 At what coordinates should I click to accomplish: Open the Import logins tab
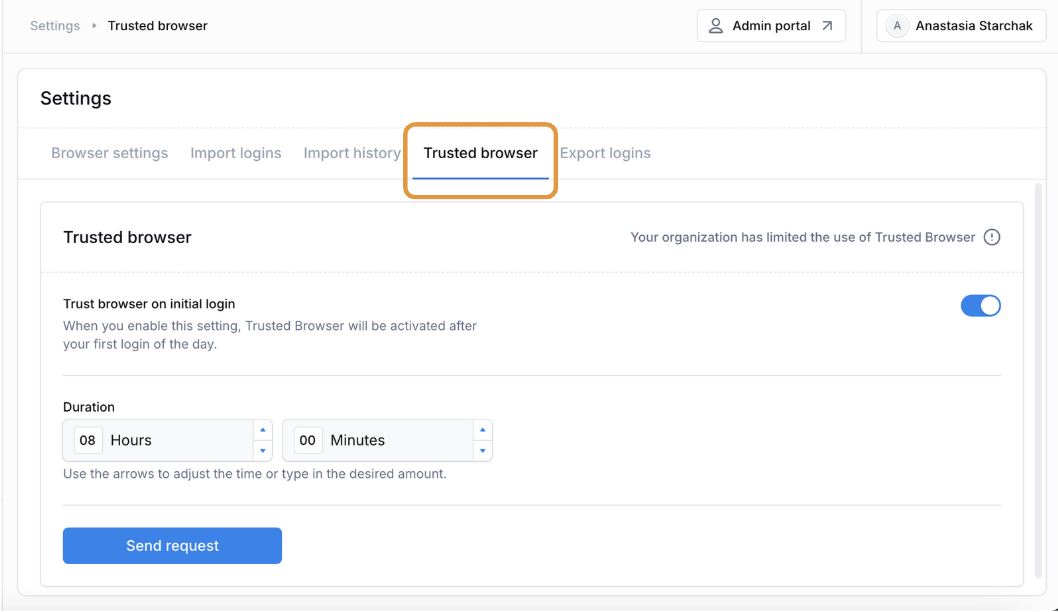235,153
